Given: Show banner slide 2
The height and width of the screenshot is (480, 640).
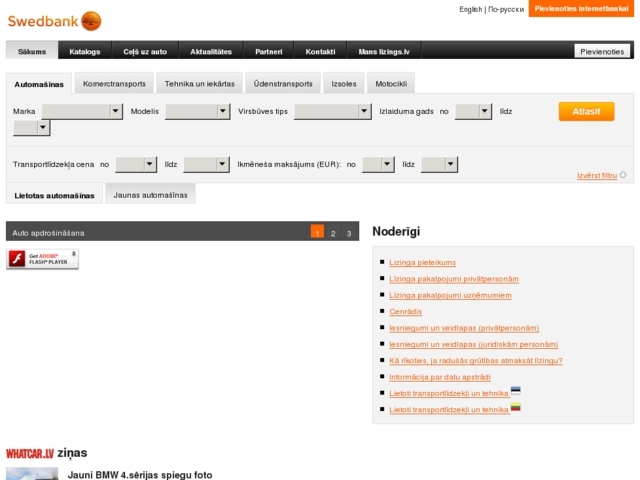Looking at the screenshot, I should pos(333,231).
